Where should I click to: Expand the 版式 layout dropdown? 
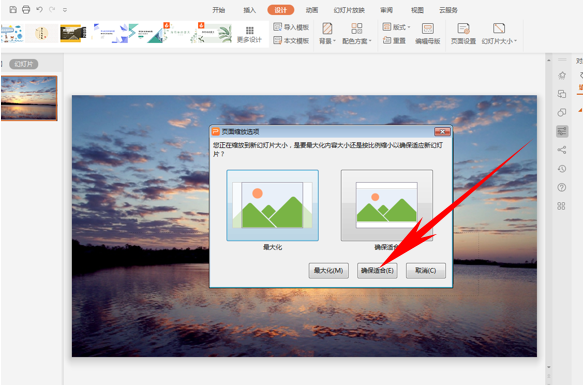pyautogui.click(x=397, y=27)
